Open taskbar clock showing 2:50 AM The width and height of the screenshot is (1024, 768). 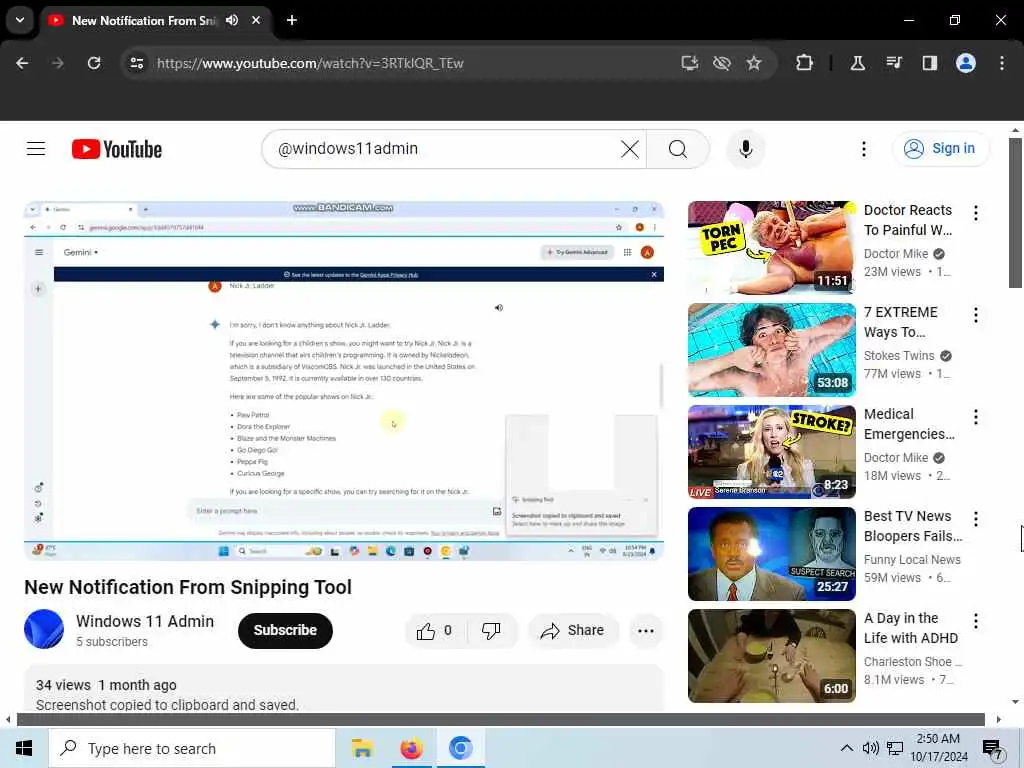(938, 748)
